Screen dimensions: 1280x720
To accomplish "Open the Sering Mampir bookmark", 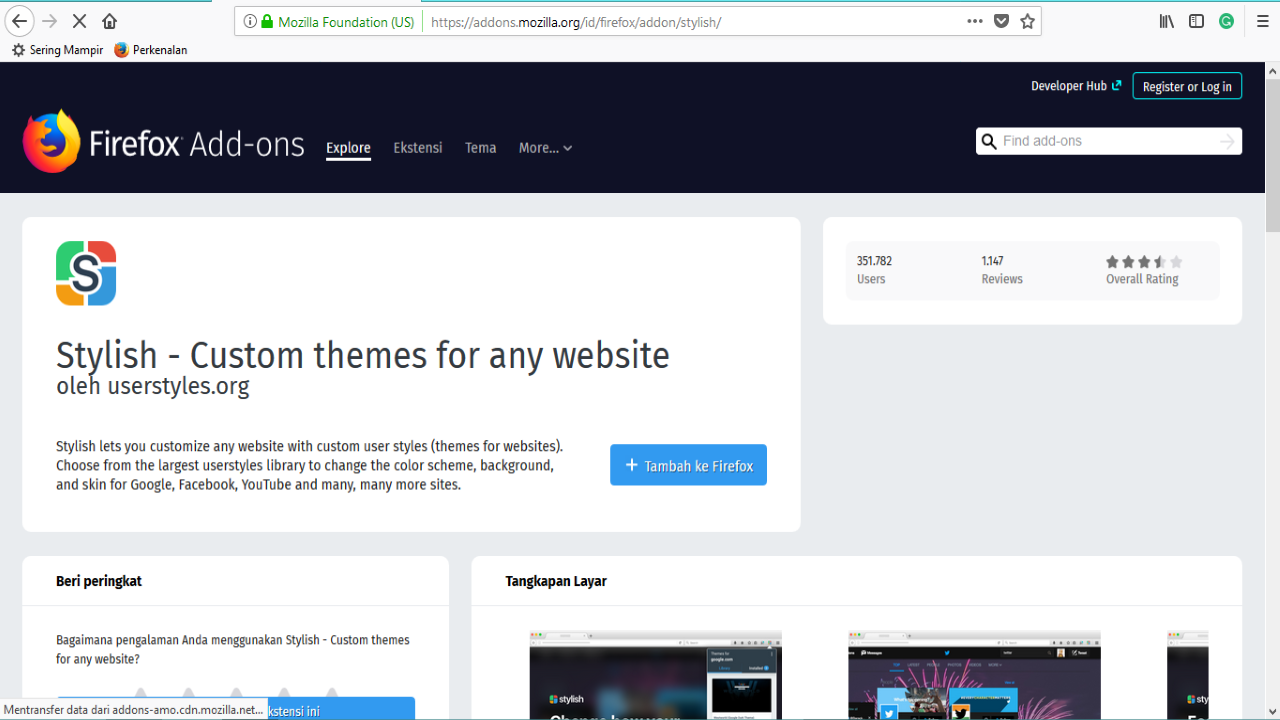I will click(57, 50).
